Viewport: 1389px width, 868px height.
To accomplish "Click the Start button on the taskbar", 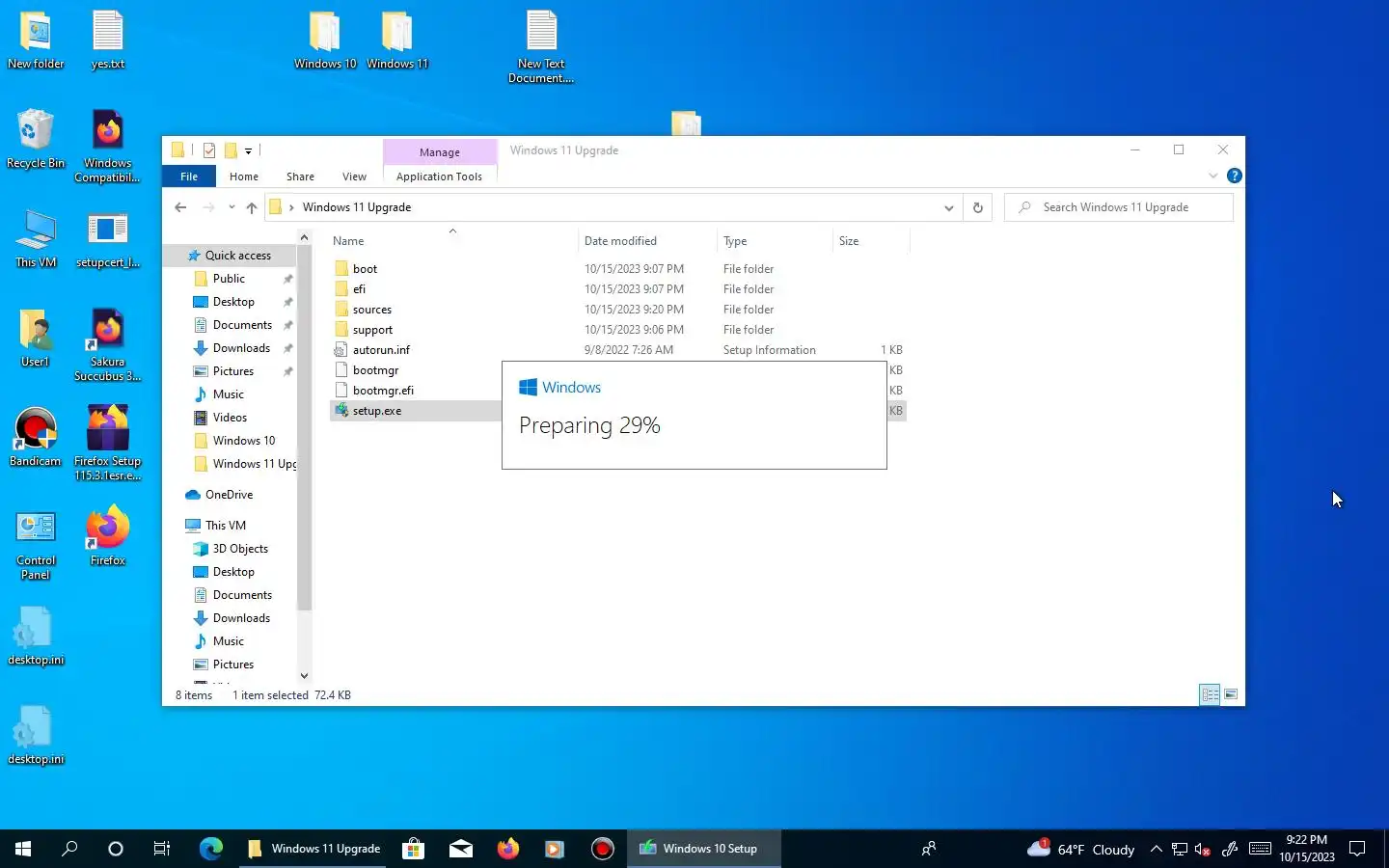I will pos(23,849).
